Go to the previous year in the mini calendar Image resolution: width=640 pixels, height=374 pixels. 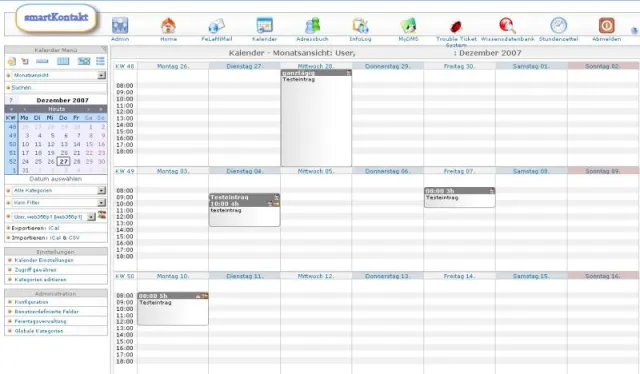pos(11,109)
